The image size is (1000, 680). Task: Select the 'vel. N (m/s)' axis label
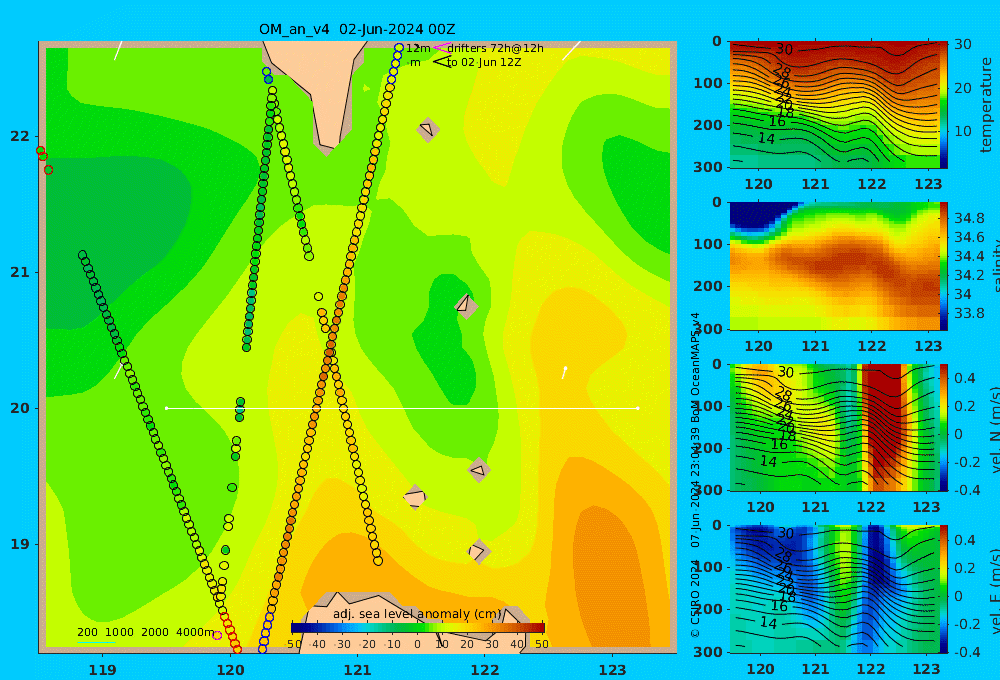coord(995,429)
